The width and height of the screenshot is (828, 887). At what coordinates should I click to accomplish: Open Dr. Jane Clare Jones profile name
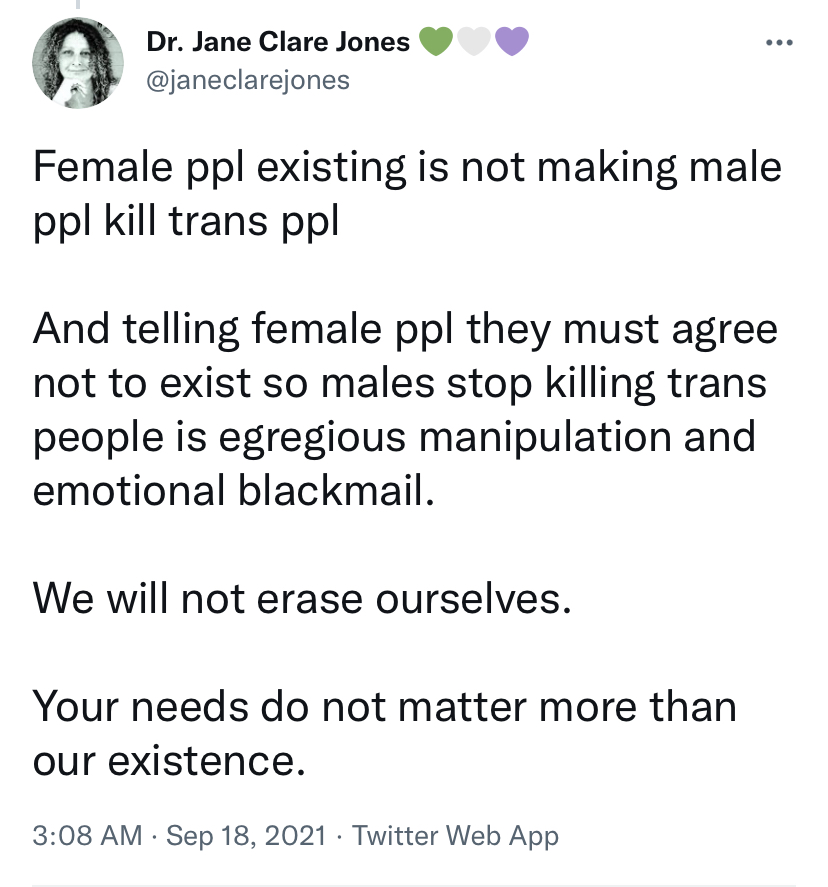click(278, 42)
